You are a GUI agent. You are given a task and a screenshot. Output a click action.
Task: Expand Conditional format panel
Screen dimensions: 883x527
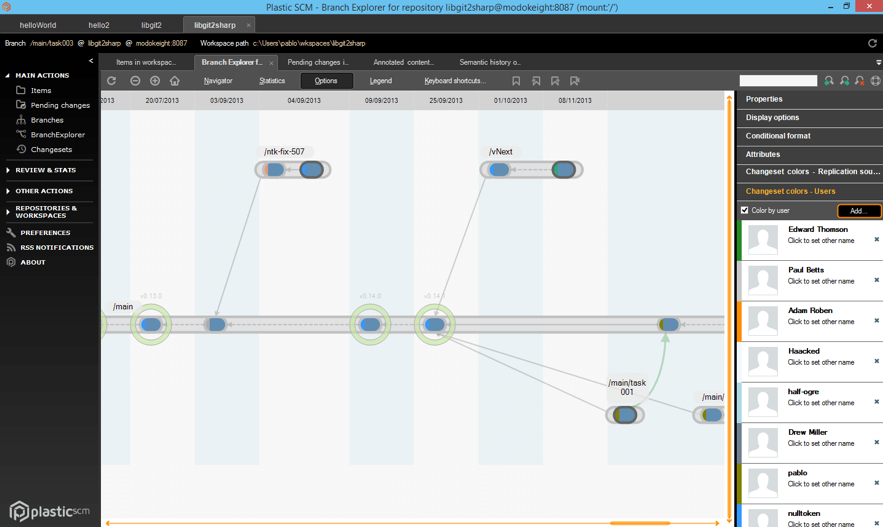tap(810, 136)
